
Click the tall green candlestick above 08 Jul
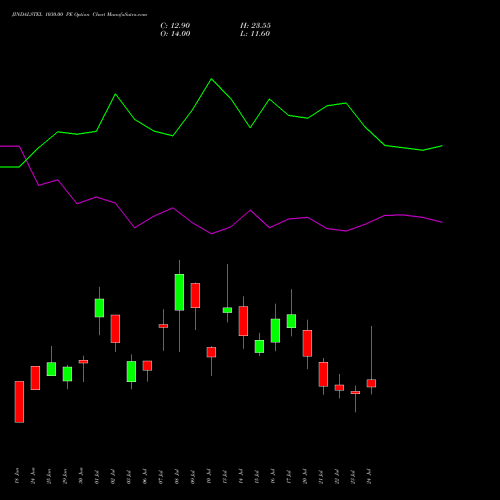179,292
